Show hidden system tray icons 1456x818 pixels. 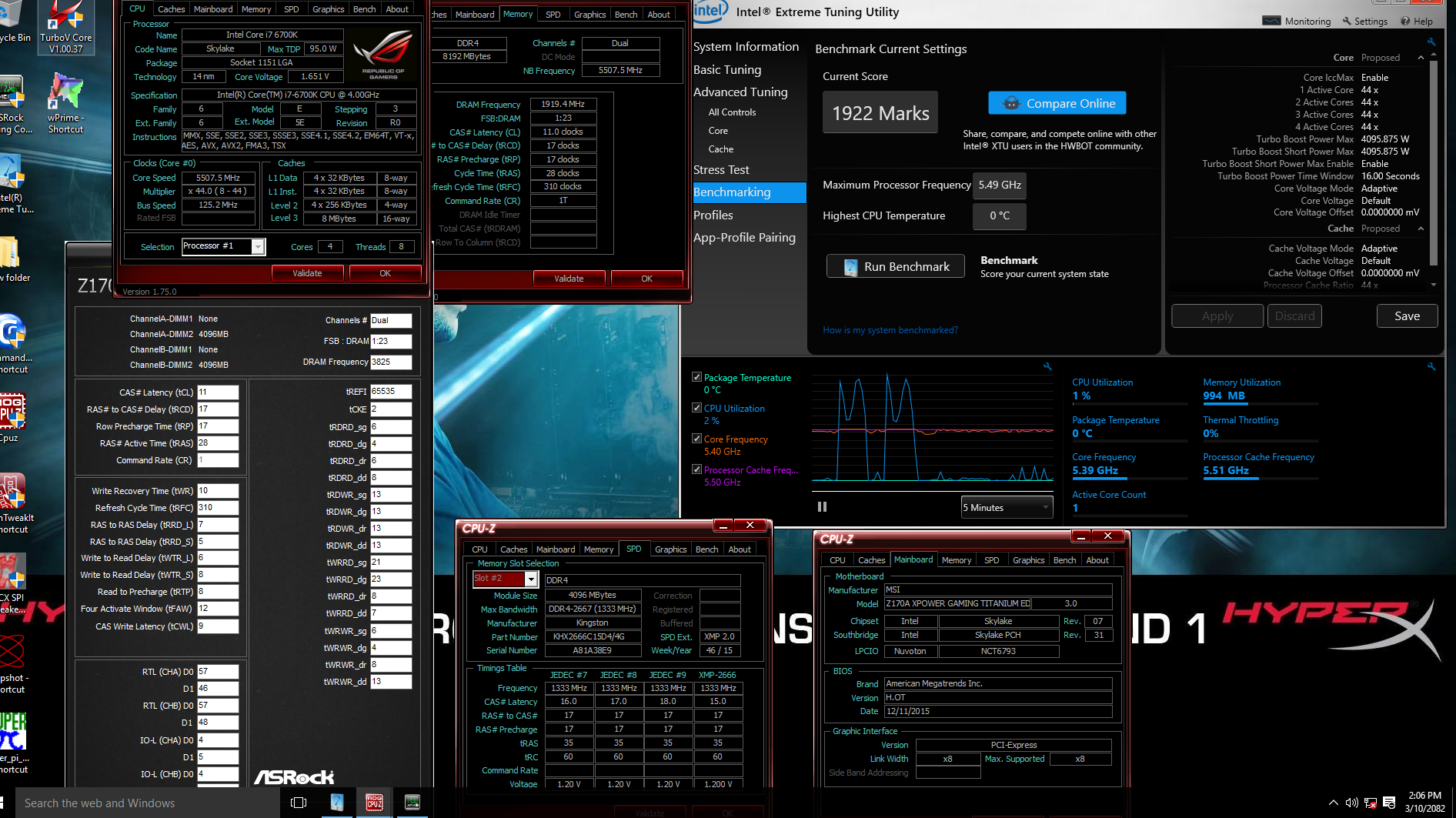[1333, 803]
